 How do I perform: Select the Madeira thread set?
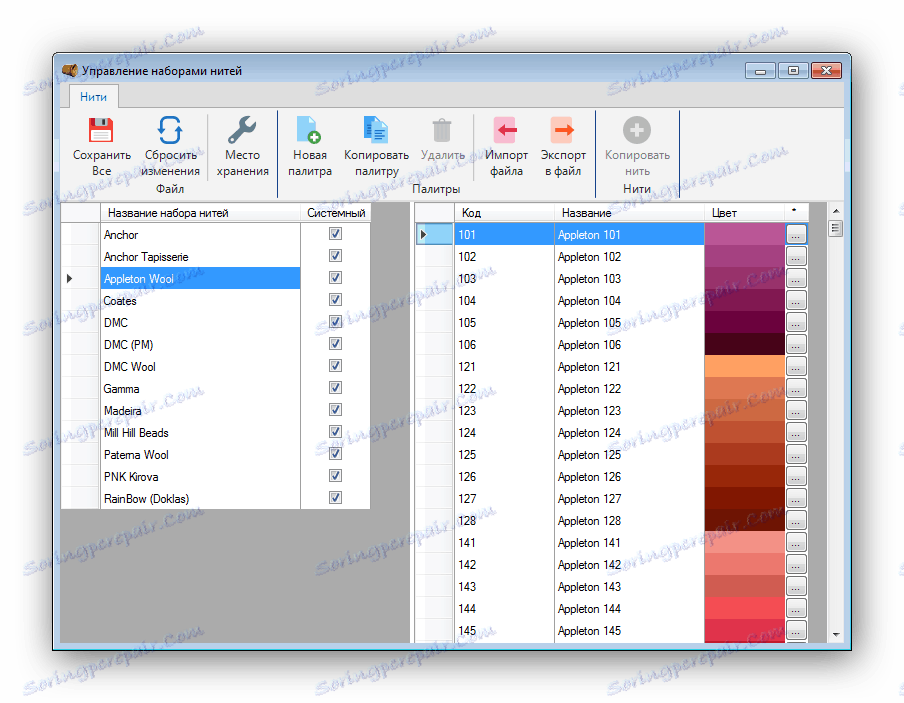[200, 411]
